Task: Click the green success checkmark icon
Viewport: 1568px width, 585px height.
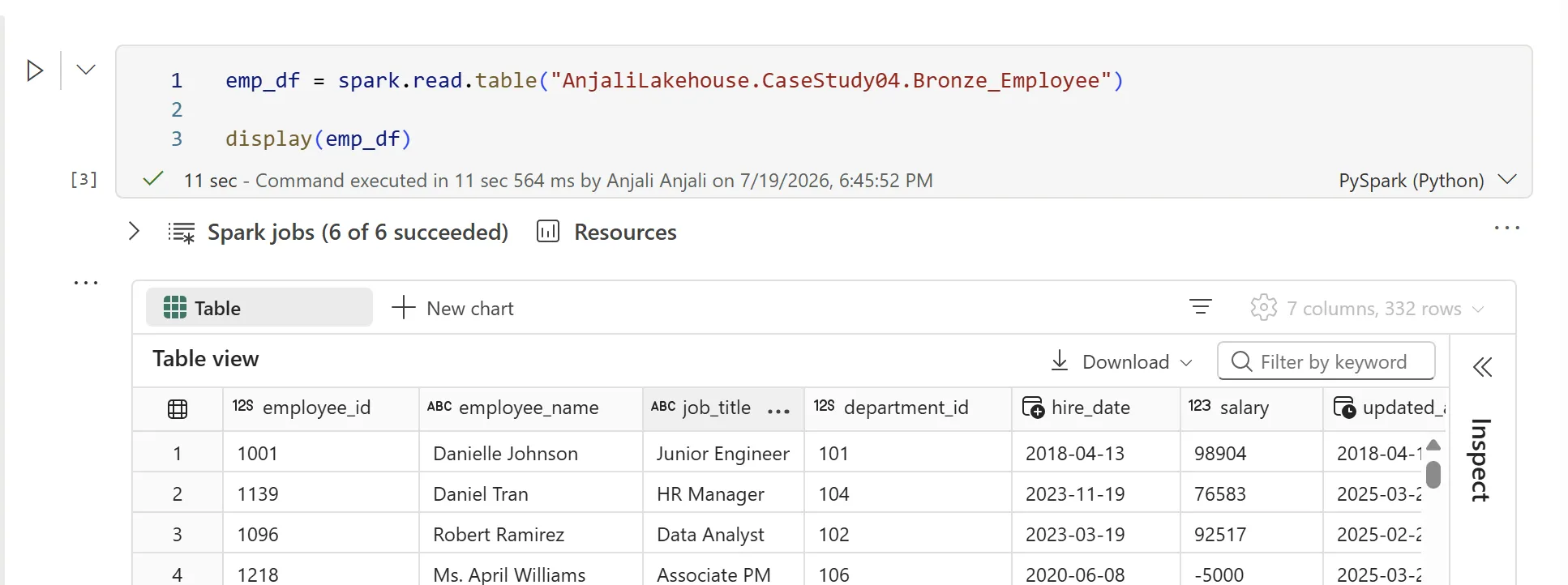Action: pos(153,178)
